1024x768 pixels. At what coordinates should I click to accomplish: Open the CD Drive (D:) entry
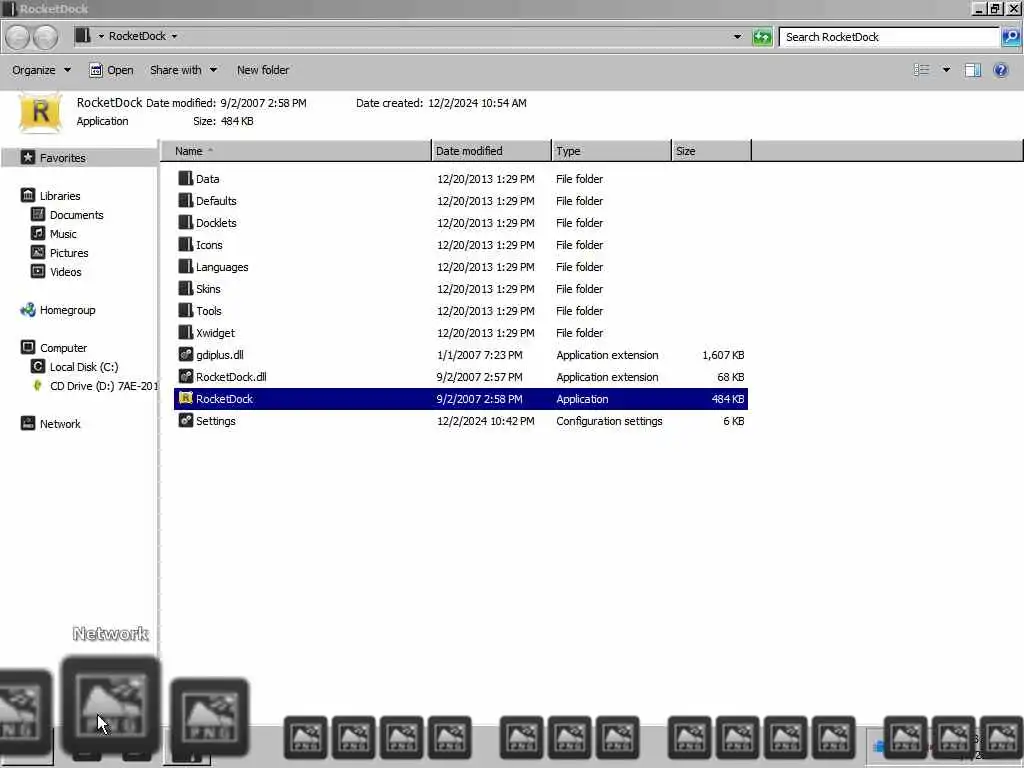point(103,386)
